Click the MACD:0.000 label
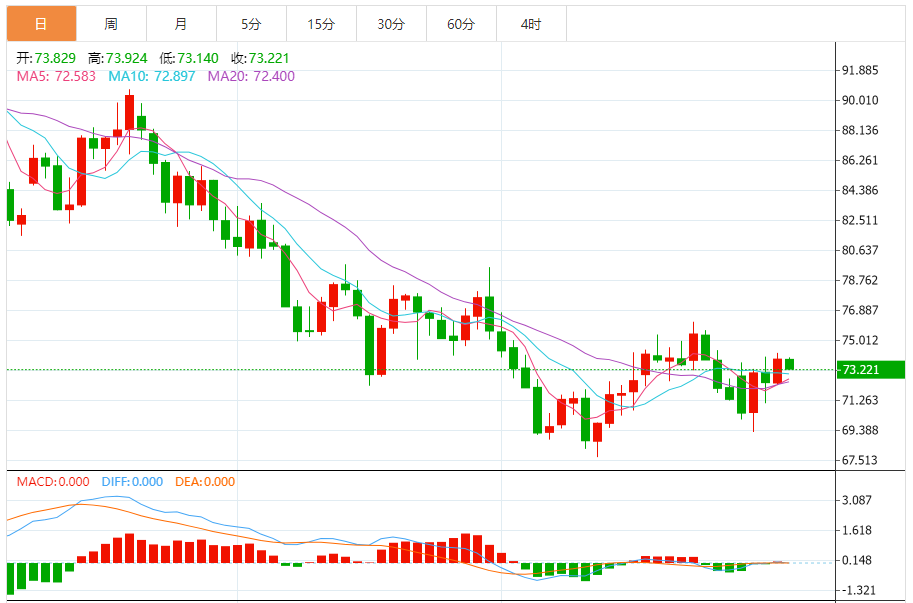The height and width of the screenshot is (603, 913). [x=53, y=482]
